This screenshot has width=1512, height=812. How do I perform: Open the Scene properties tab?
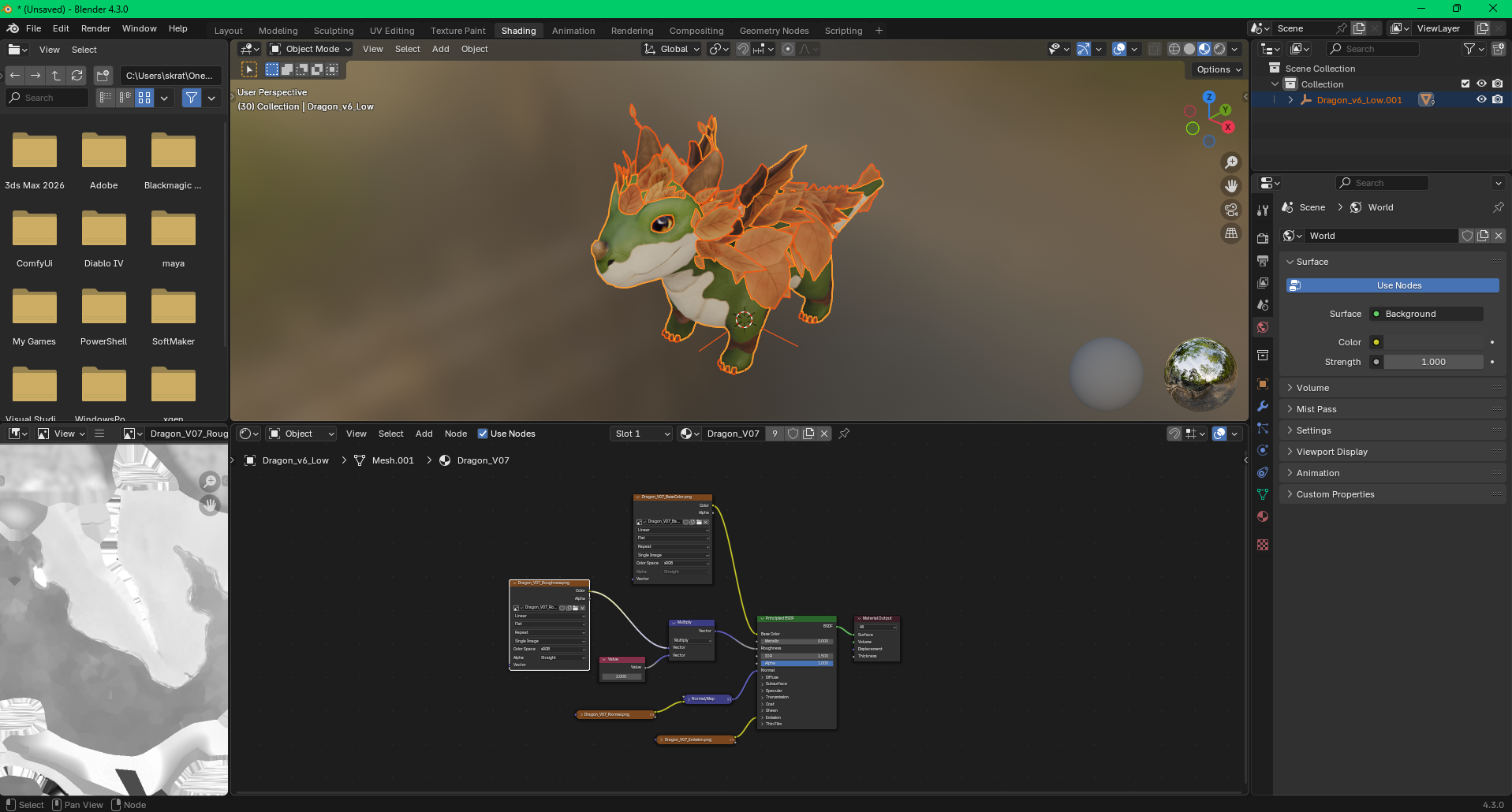(x=1263, y=304)
